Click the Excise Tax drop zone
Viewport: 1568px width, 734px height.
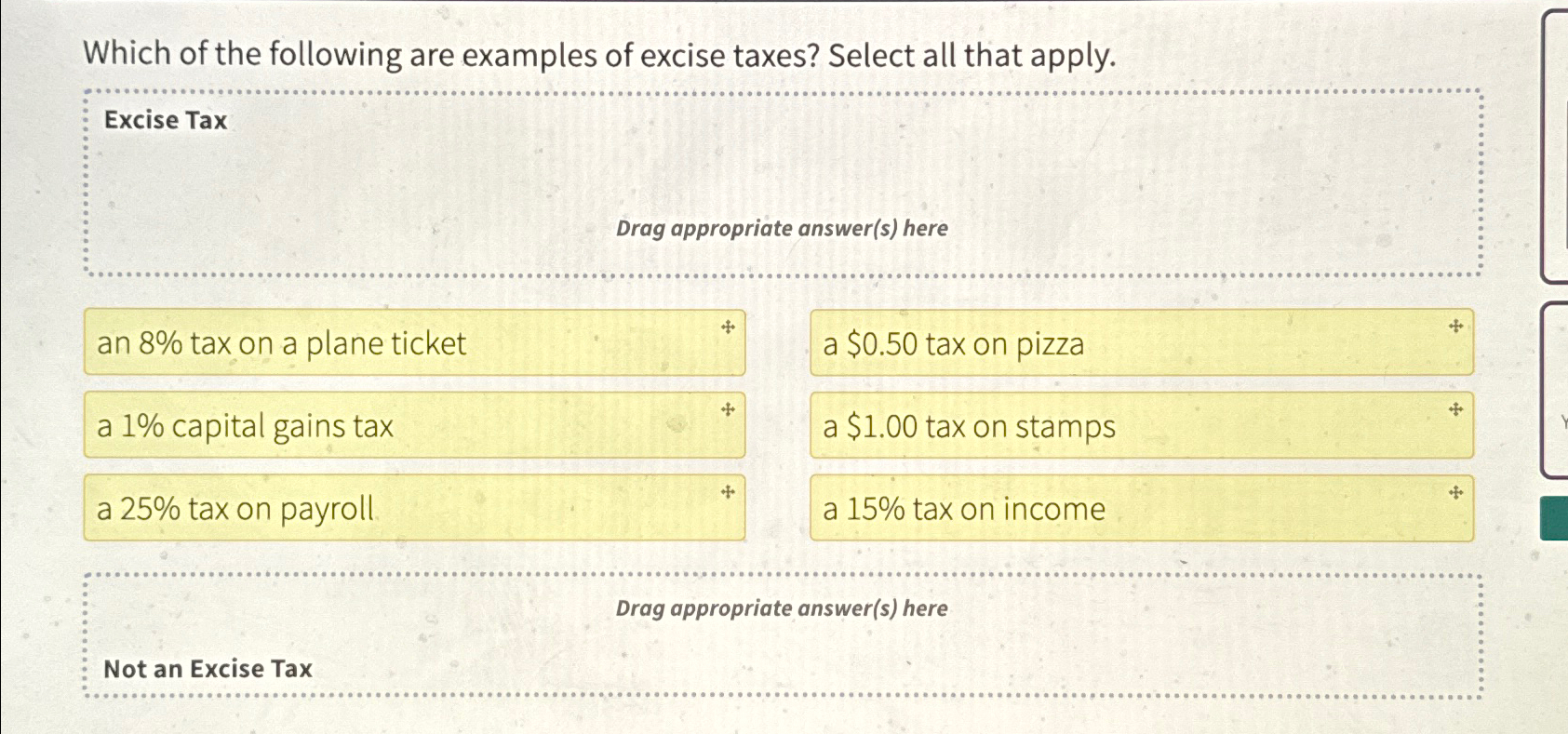tap(782, 181)
